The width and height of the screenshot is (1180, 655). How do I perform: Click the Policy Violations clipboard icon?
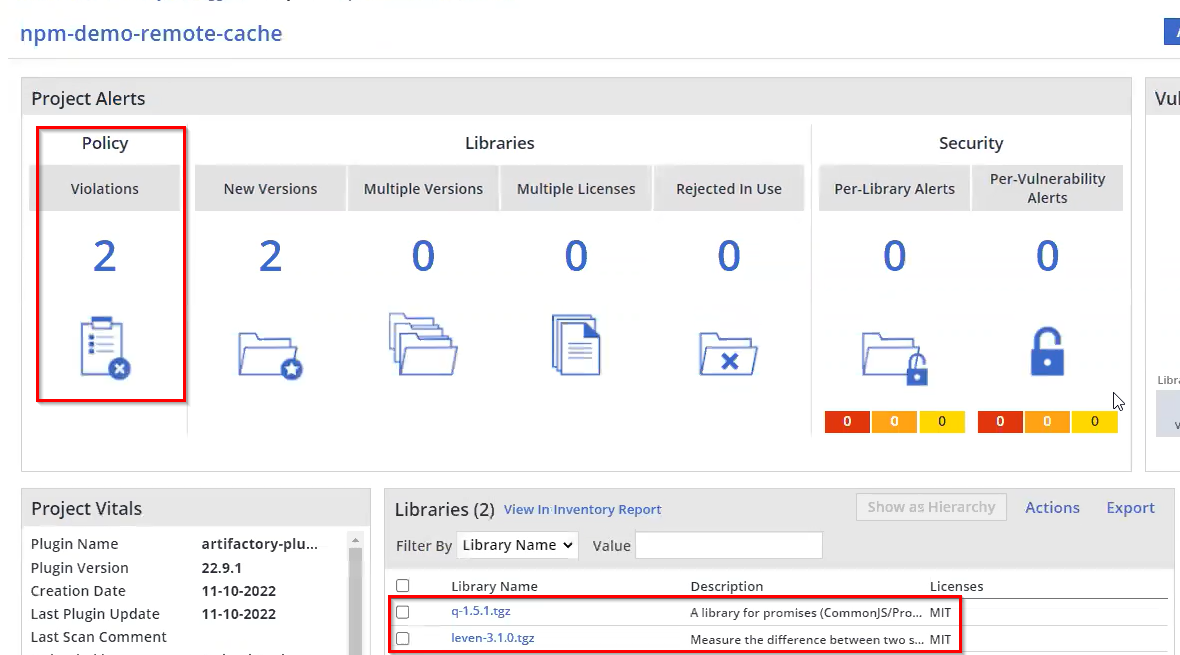(105, 348)
